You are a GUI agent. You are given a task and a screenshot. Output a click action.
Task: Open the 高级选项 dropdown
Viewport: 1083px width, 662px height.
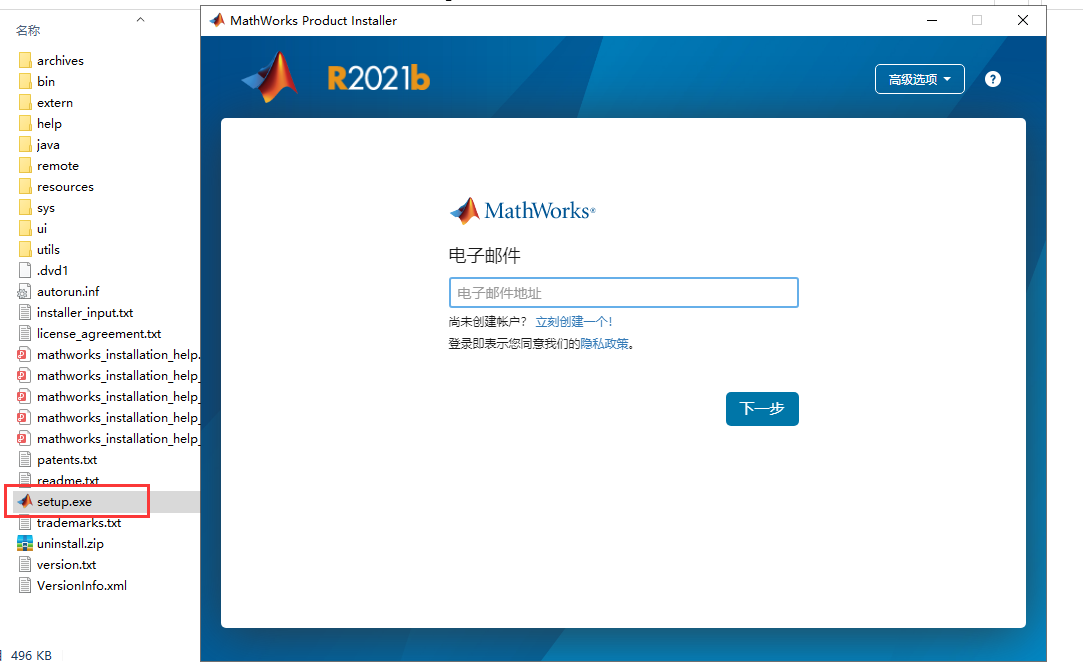click(x=919, y=78)
